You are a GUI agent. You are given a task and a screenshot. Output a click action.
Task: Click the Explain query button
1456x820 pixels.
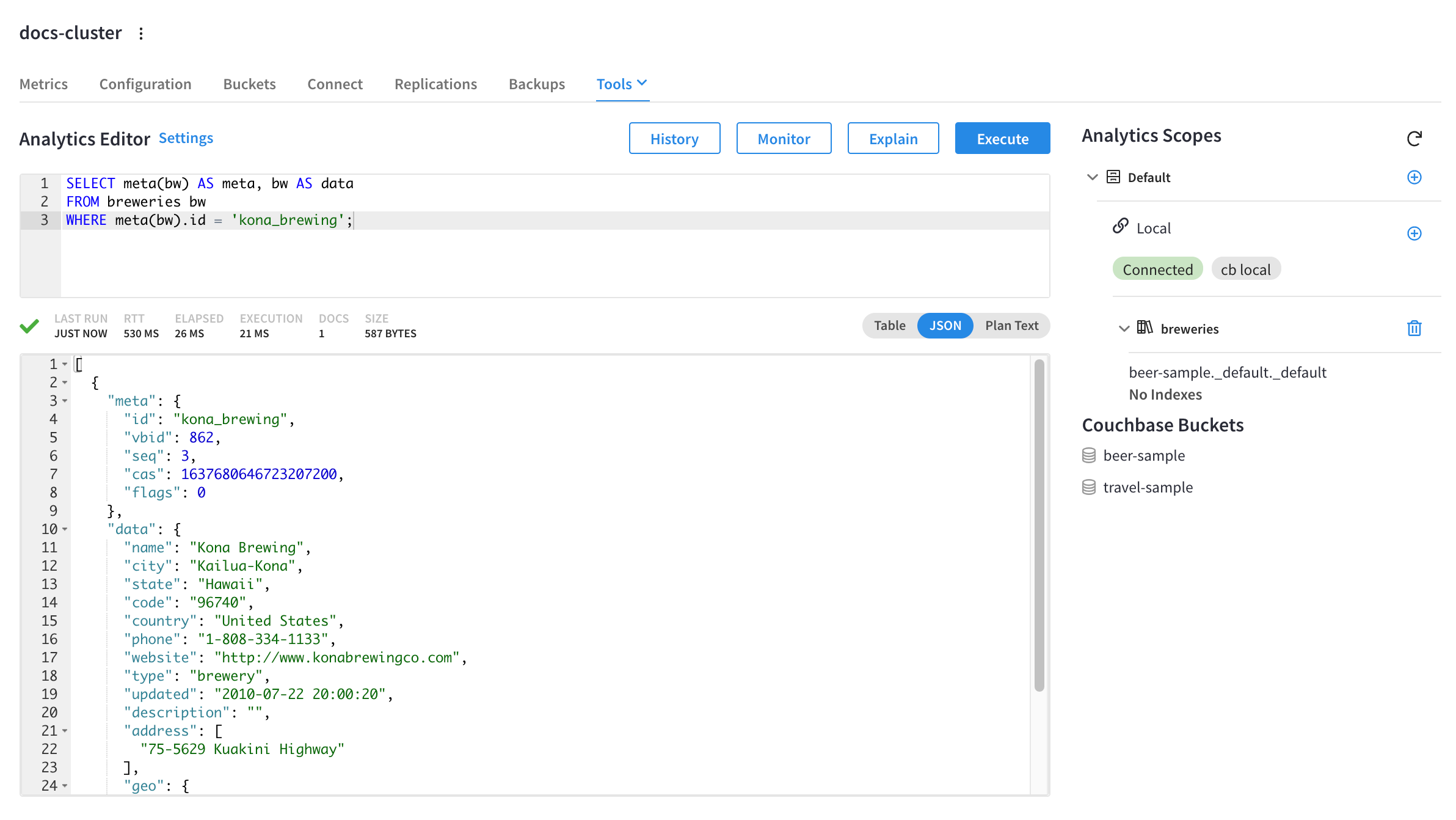[x=894, y=138]
